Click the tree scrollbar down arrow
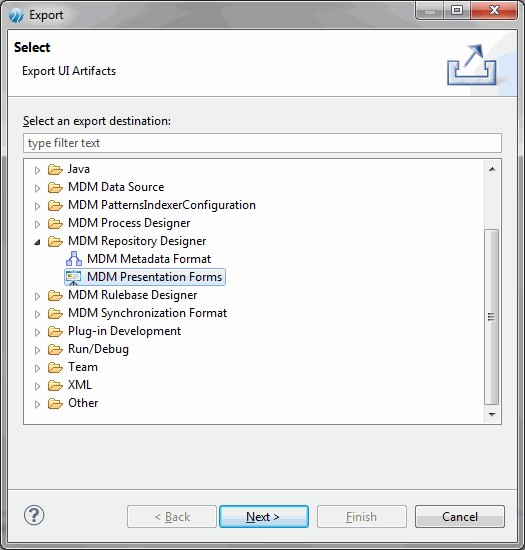 tap(492, 414)
